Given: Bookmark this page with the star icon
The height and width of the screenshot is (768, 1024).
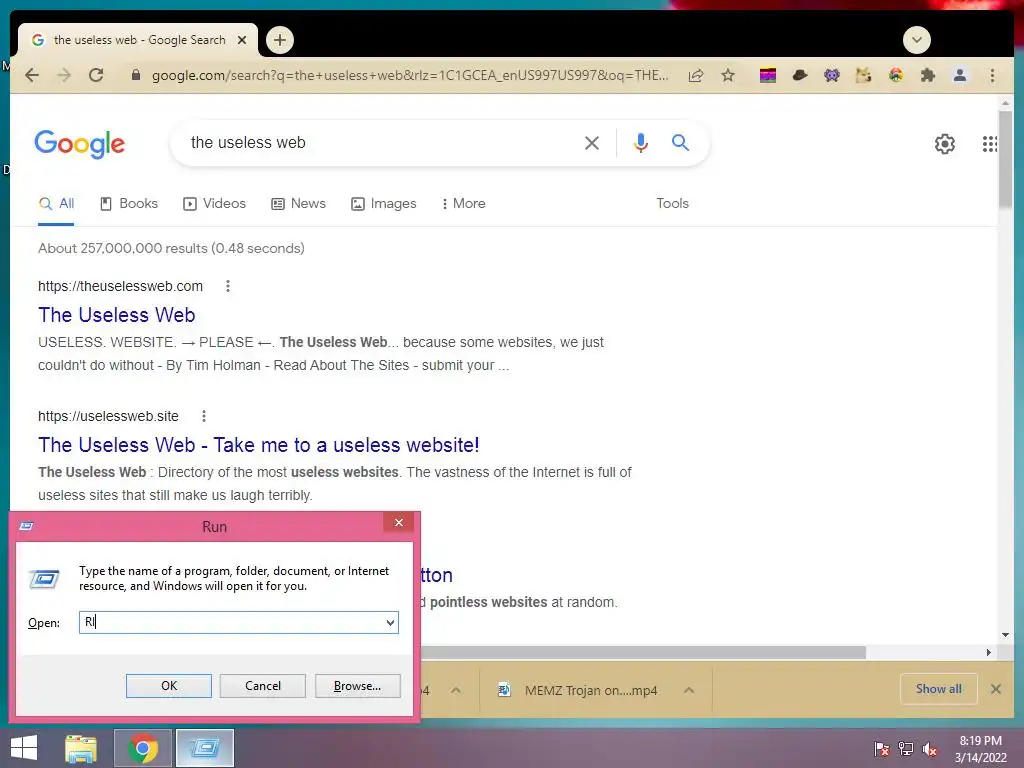Looking at the screenshot, I should pos(728,75).
